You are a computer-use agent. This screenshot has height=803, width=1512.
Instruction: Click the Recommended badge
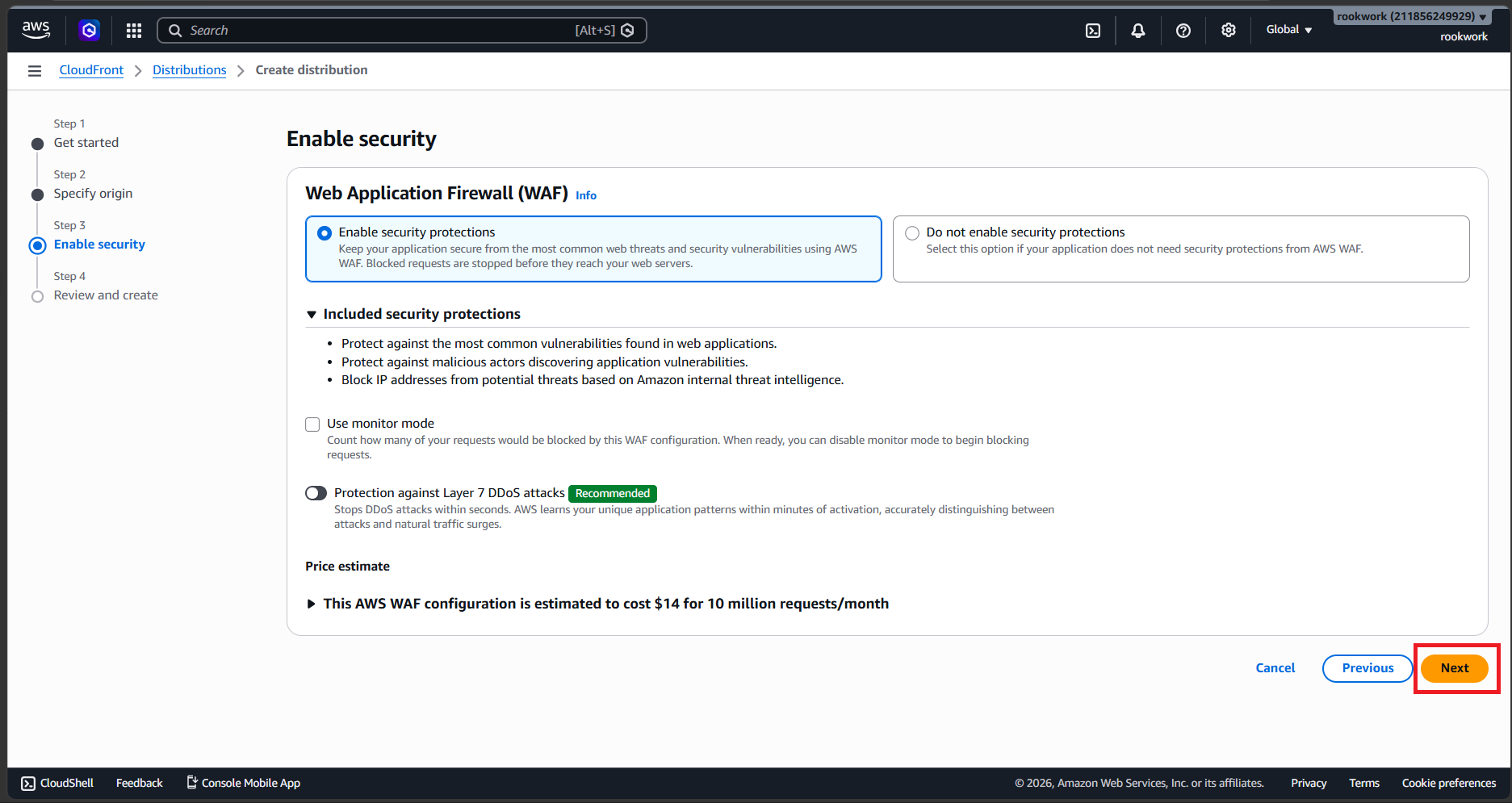613,493
